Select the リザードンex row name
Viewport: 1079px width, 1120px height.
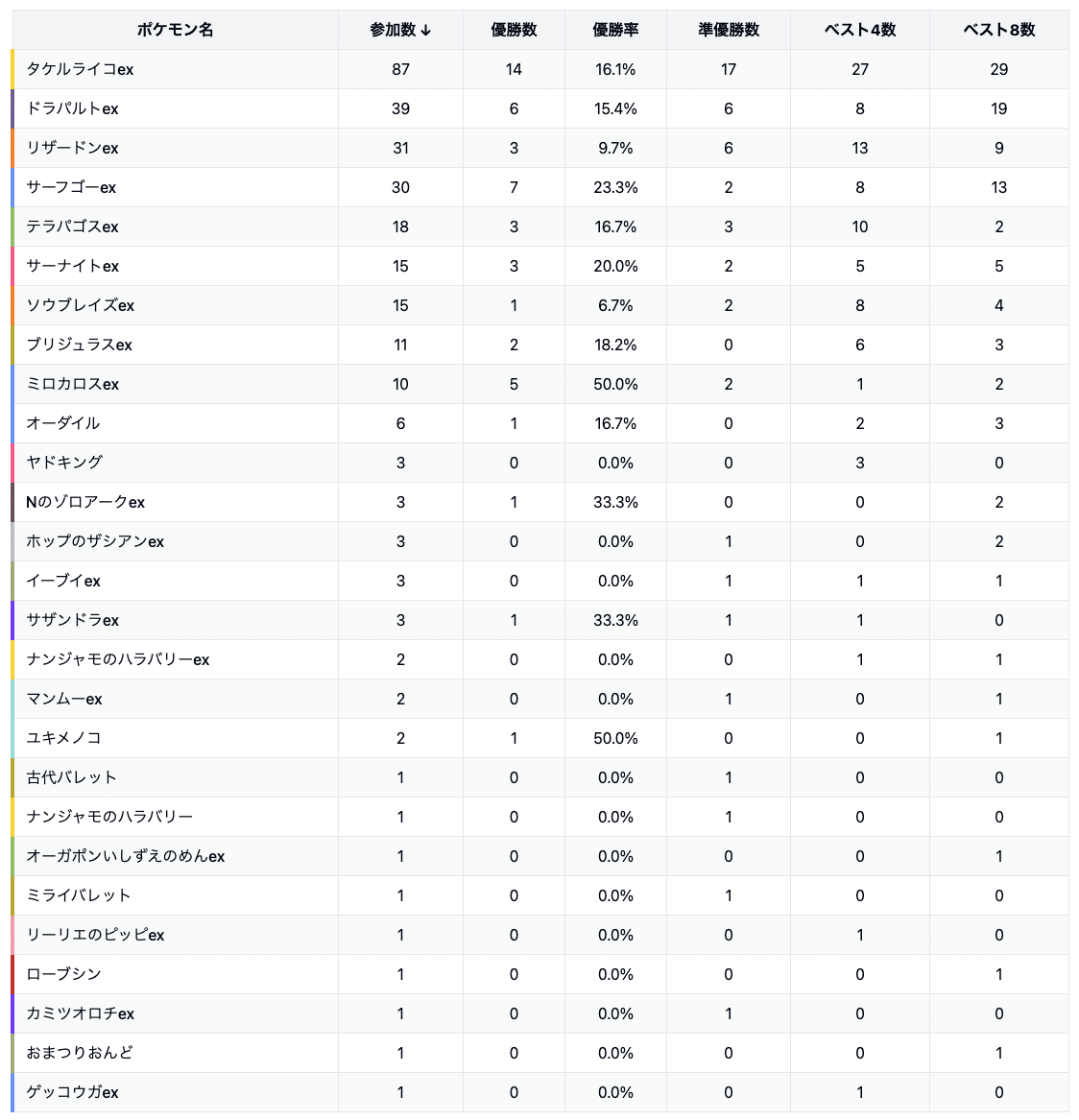click(72, 148)
